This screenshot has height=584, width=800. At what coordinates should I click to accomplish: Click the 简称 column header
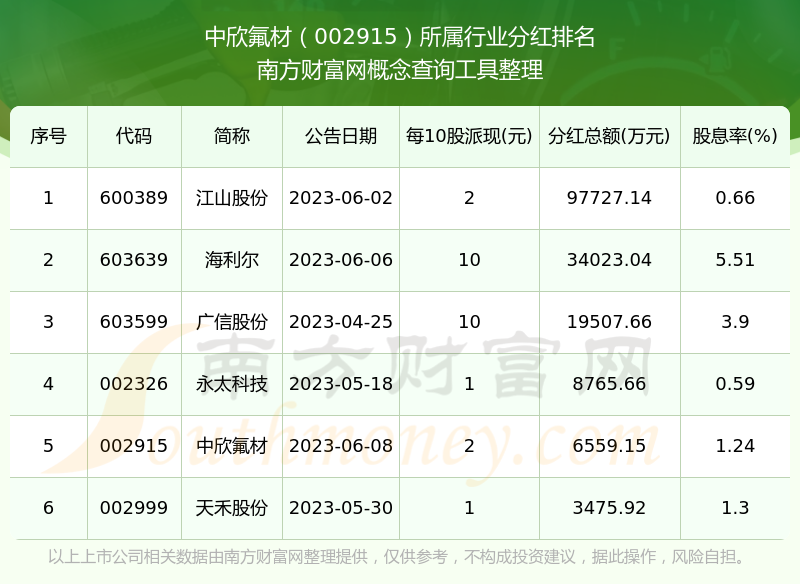(x=232, y=136)
